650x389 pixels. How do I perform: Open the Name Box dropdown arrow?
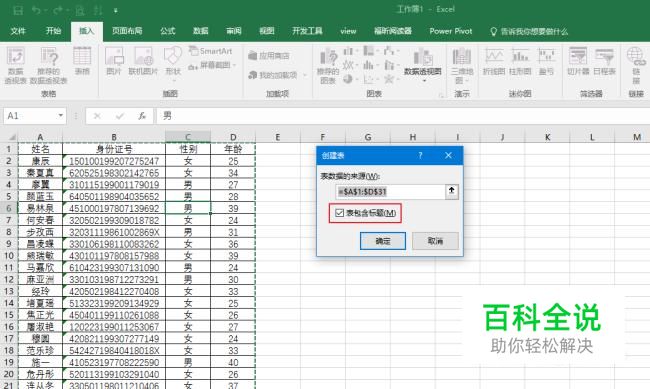point(61,116)
